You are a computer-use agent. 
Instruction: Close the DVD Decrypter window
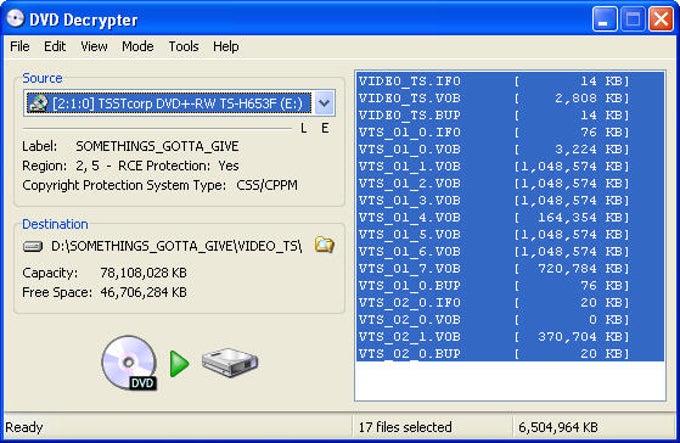[x=660, y=19]
